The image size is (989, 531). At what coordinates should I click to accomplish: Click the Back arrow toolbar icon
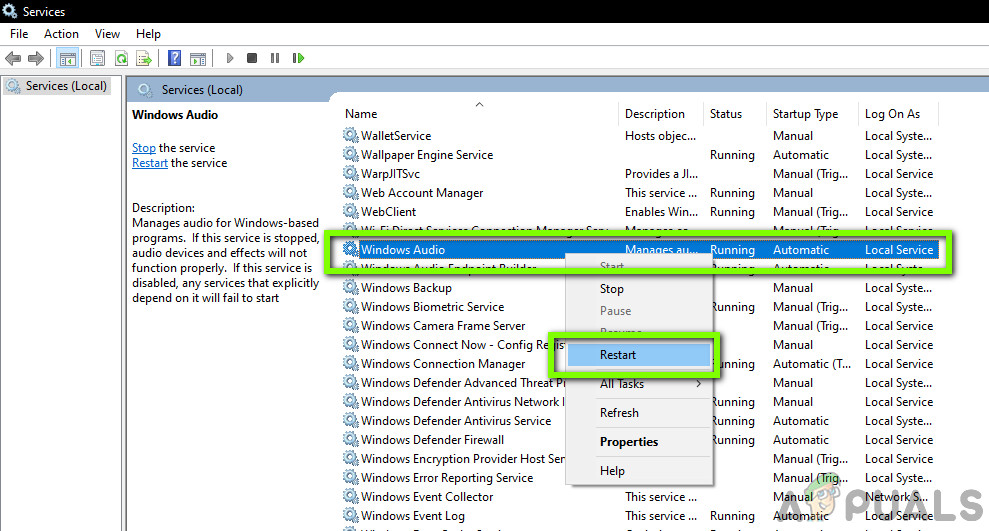(13, 59)
